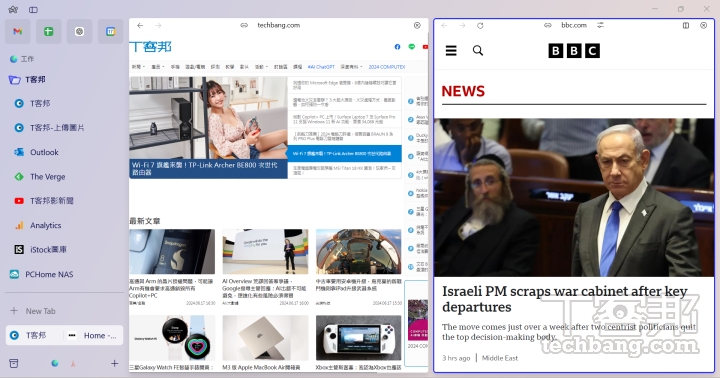The width and height of the screenshot is (720, 378).
Task: Open the 2024 COMPUTEX nav link
Action: coord(387,67)
